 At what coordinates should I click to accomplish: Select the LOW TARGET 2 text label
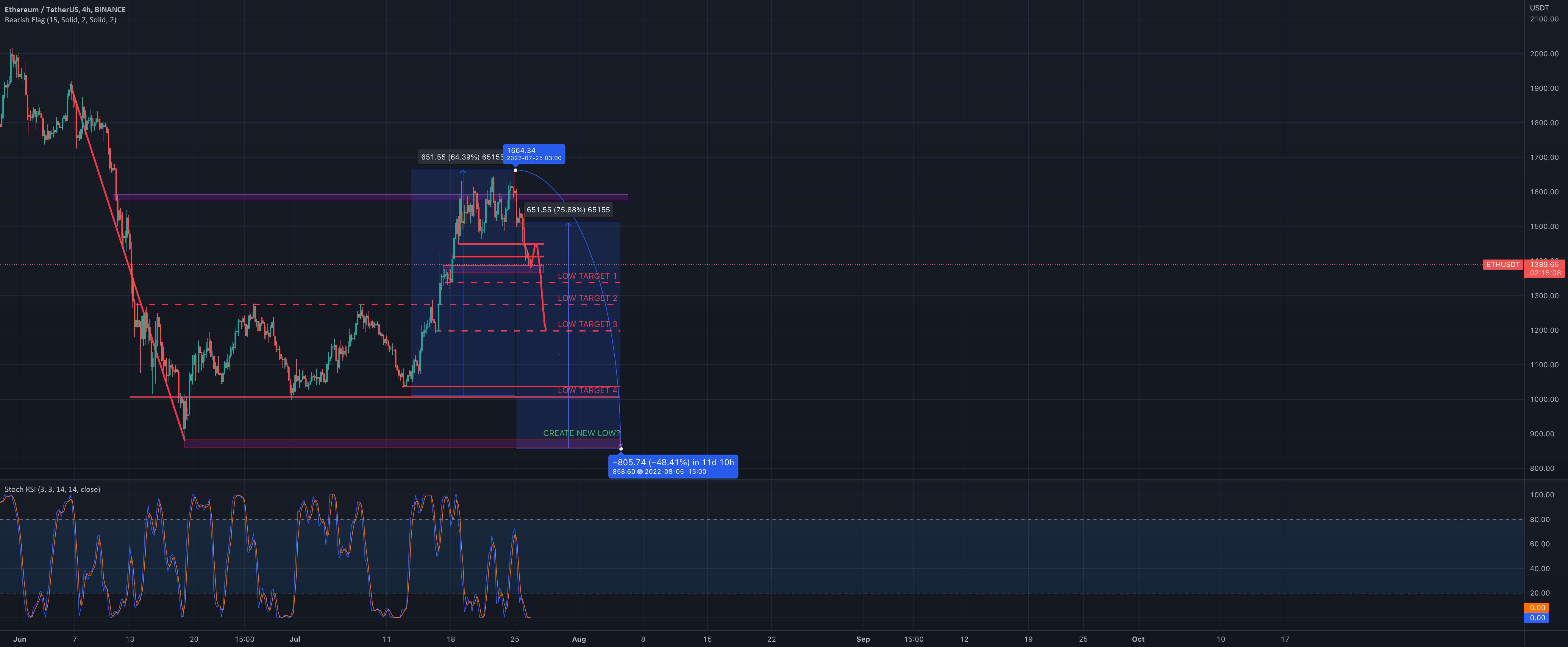point(587,298)
